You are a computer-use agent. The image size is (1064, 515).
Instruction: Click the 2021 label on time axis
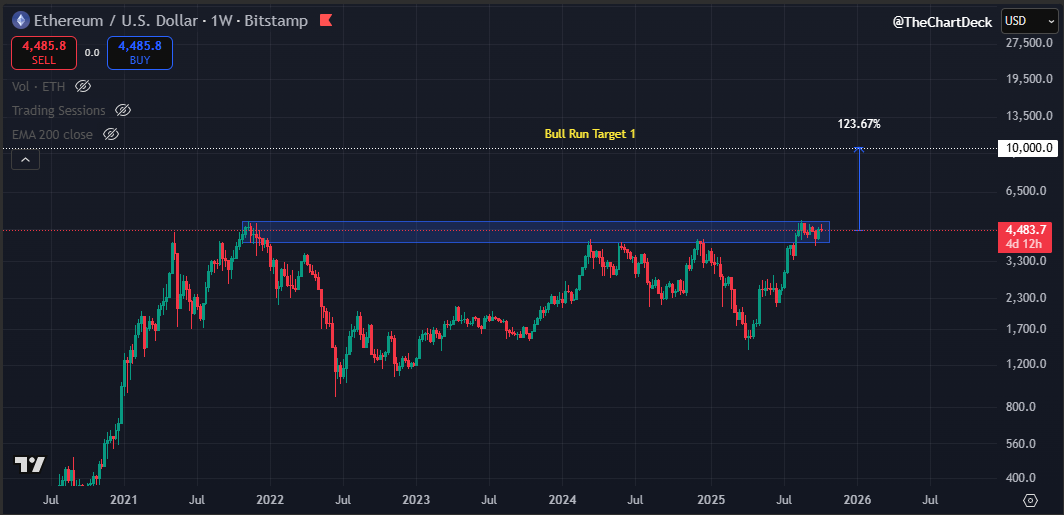(x=124, y=500)
